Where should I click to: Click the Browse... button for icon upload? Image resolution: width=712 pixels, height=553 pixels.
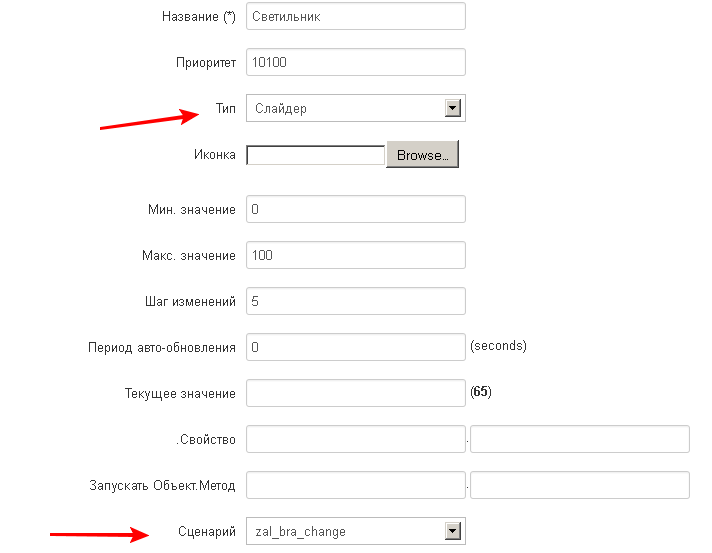422,155
